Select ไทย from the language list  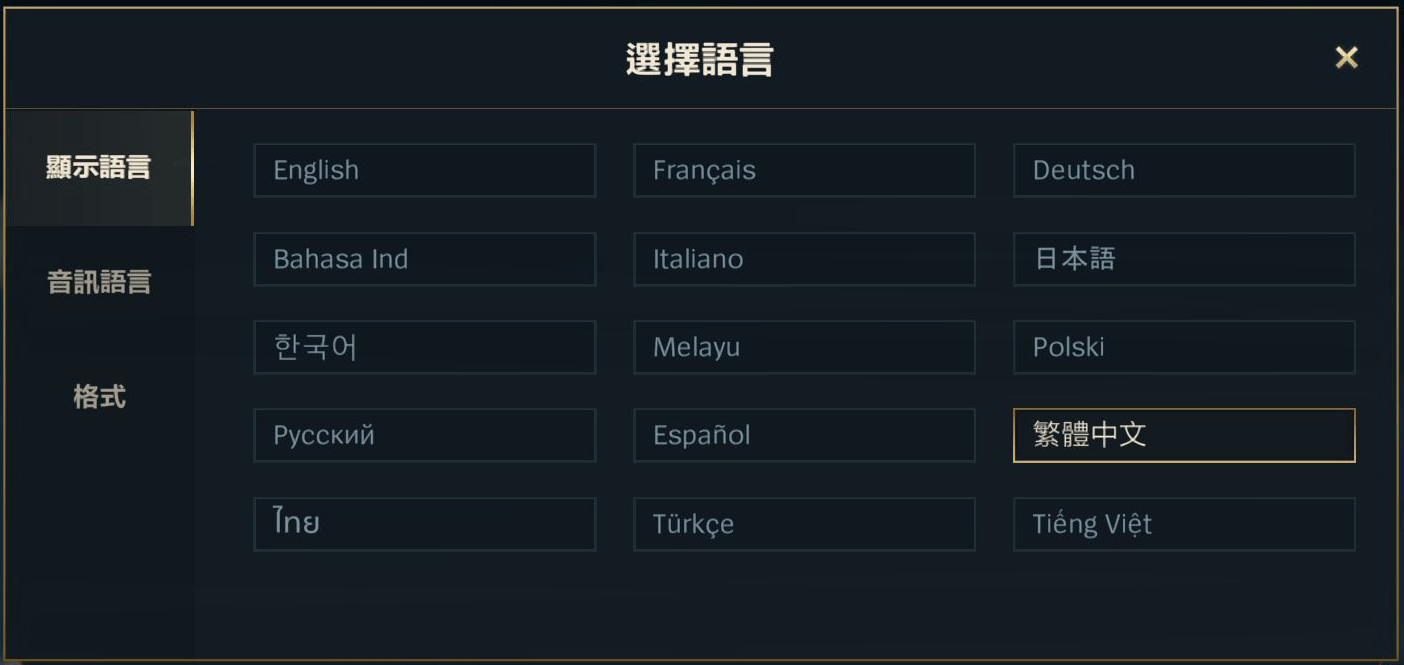click(x=424, y=524)
